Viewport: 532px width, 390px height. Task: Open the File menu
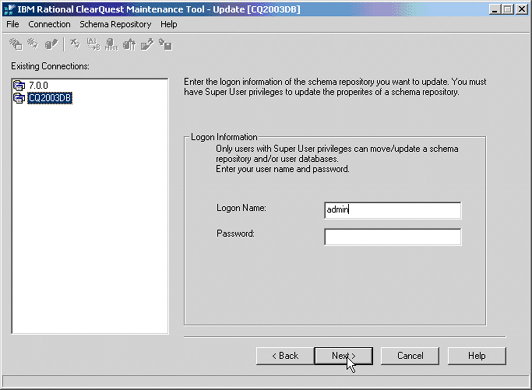click(13, 24)
